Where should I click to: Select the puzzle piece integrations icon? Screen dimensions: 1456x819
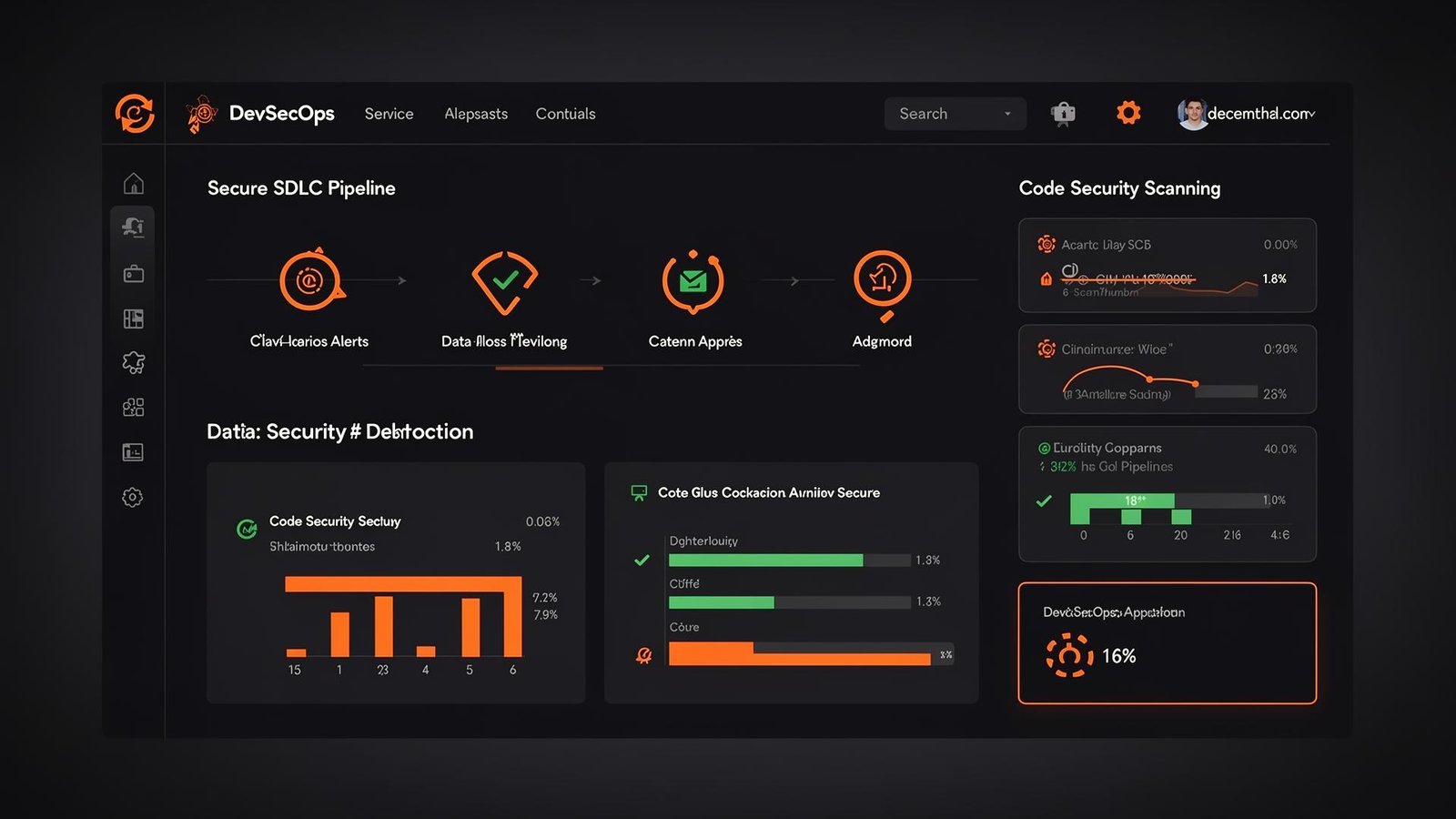coord(134,363)
